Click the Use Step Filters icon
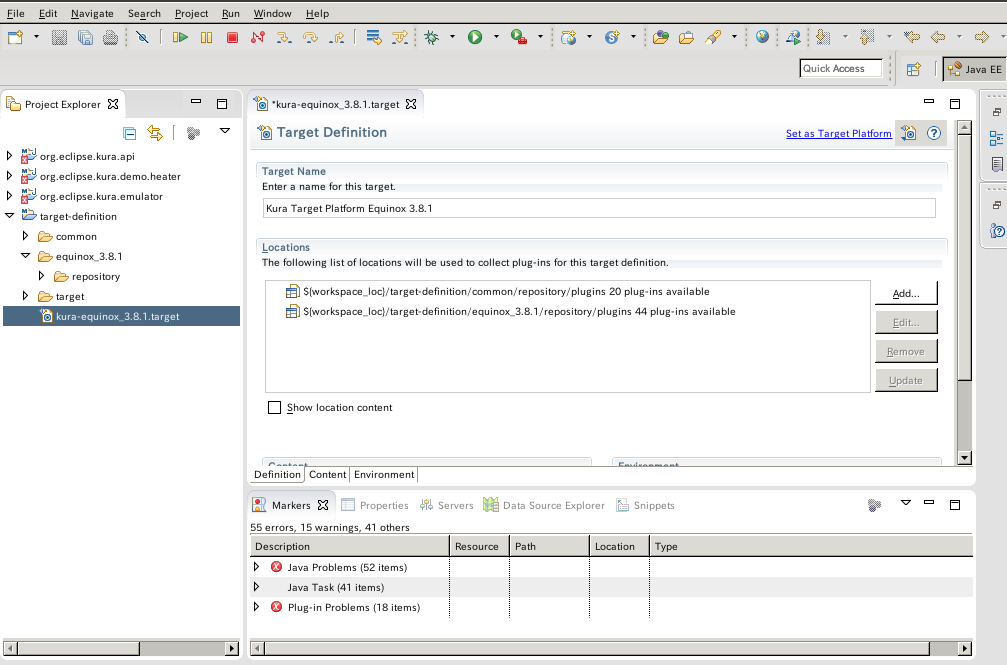This screenshot has height=665, width=1007. (400, 37)
